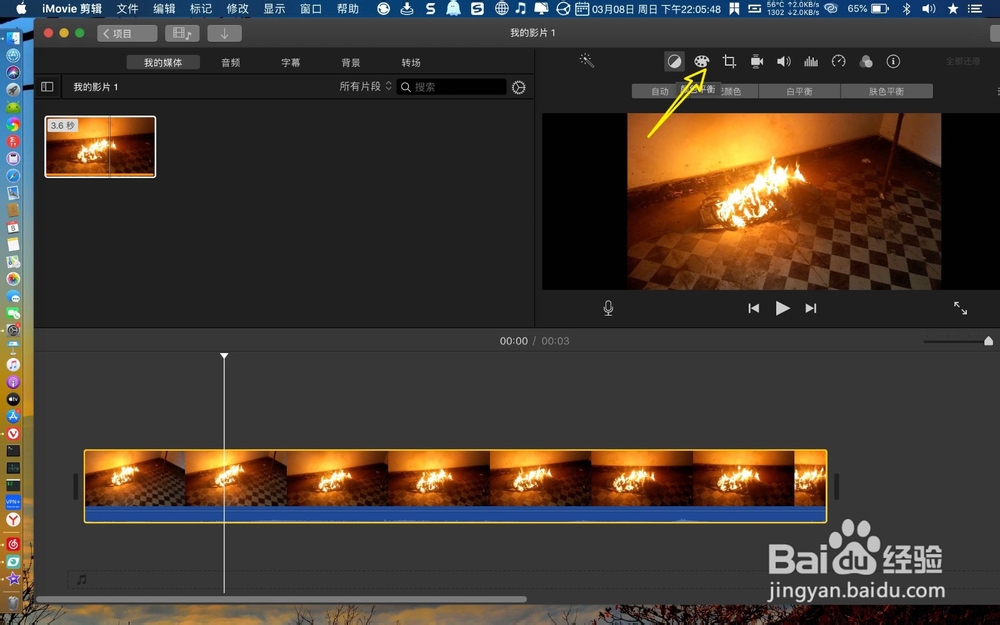Switch to 音频 tab

point(231,62)
